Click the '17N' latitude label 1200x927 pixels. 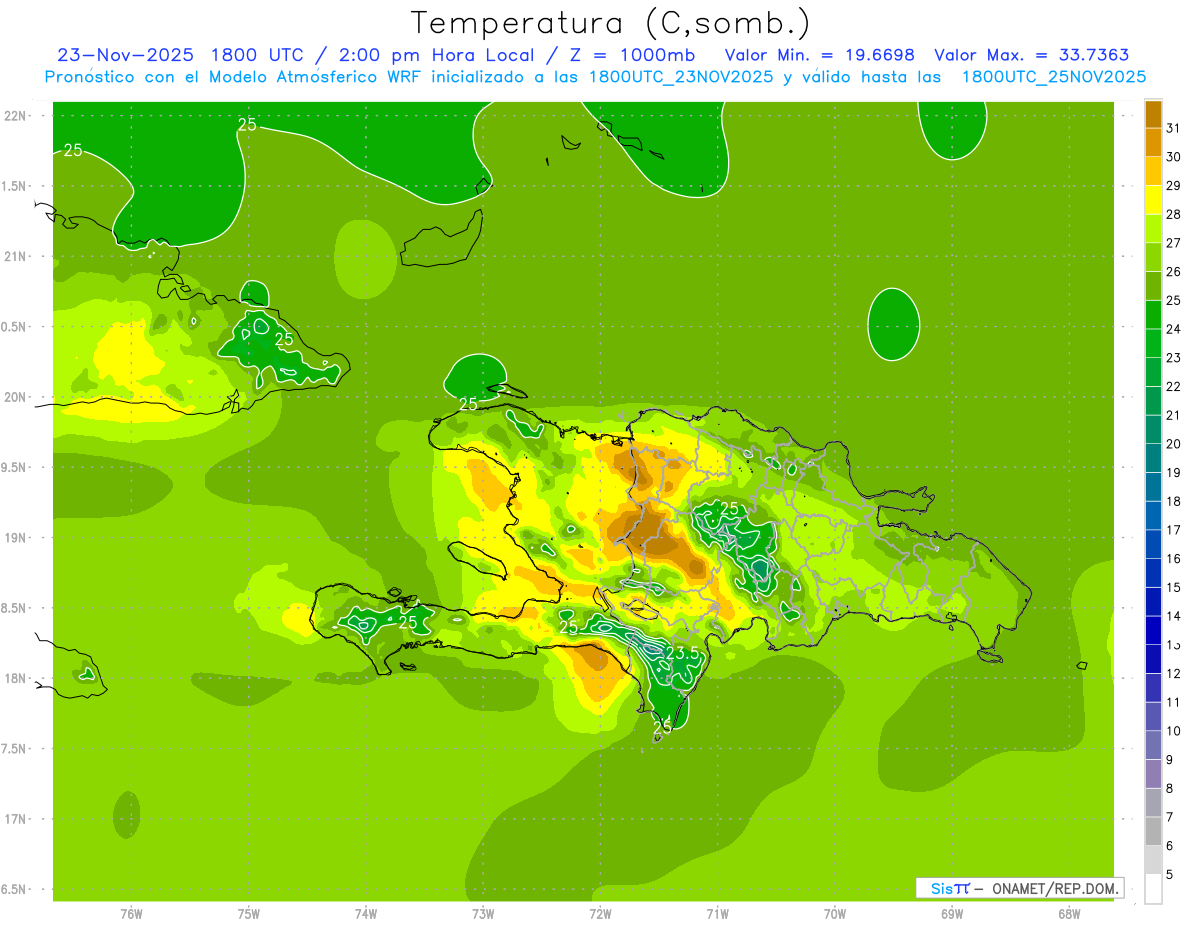(16, 819)
